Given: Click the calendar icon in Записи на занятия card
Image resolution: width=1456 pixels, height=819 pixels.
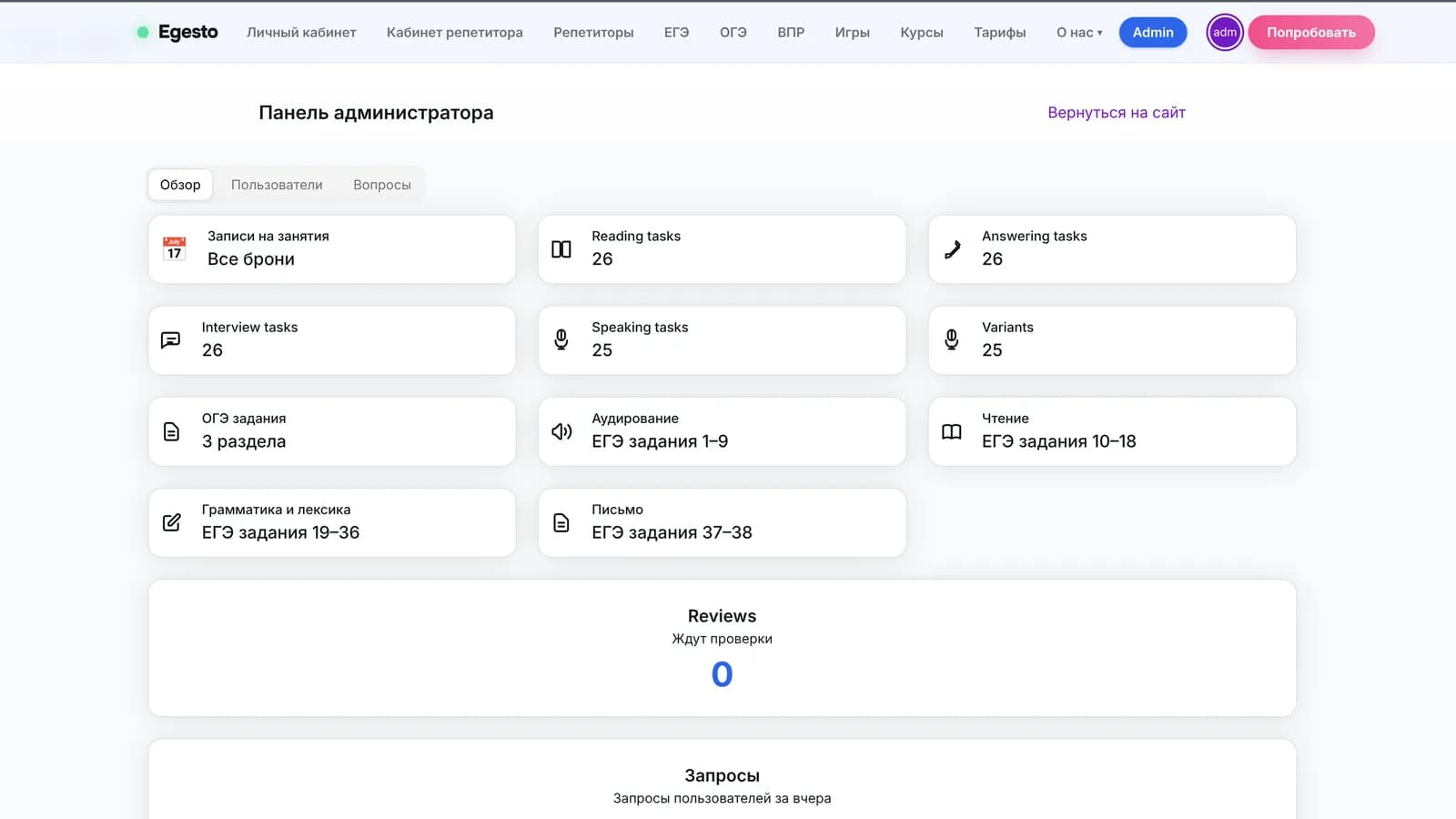Looking at the screenshot, I should 174,248.
